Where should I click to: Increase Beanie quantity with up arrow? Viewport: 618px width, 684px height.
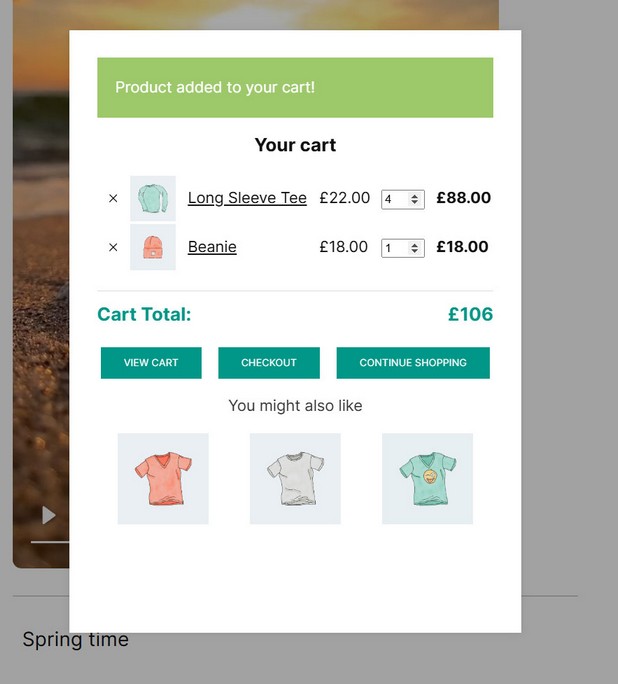[x=416, y=244]
